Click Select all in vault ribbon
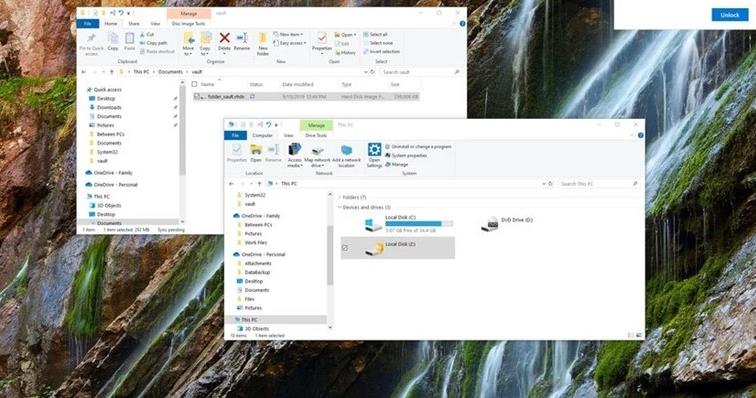The image size is (756, 398). point(376,35)
